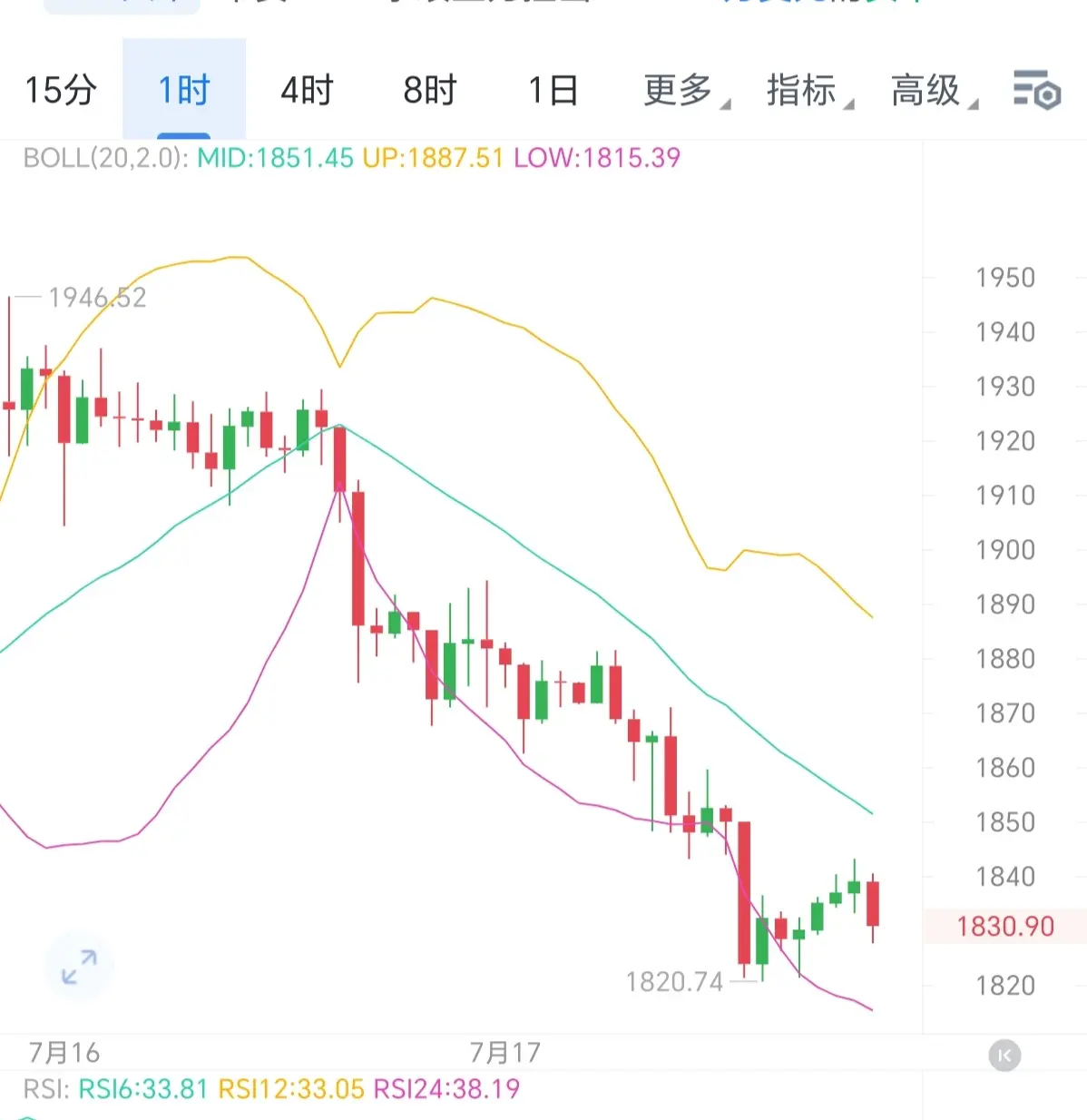
Task: Click the current price tag 1830.90
Action: point(1005,926)
